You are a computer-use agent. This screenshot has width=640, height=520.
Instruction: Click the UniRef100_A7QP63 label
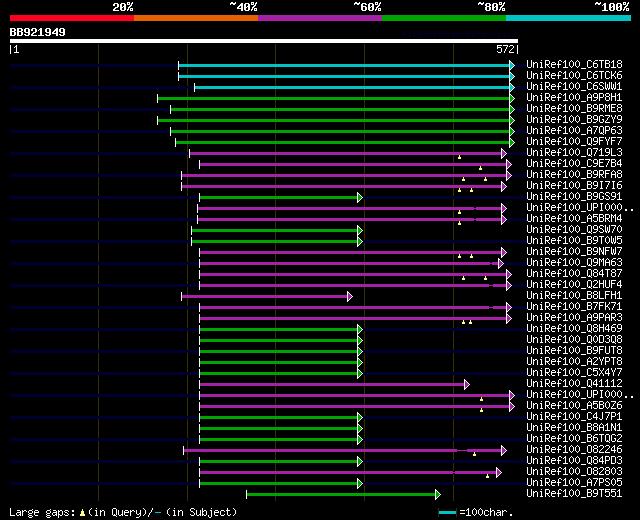(x=574, y=131)
